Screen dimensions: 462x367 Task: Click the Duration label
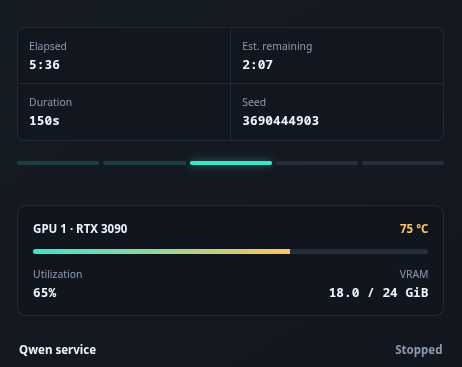click(50, 102)
